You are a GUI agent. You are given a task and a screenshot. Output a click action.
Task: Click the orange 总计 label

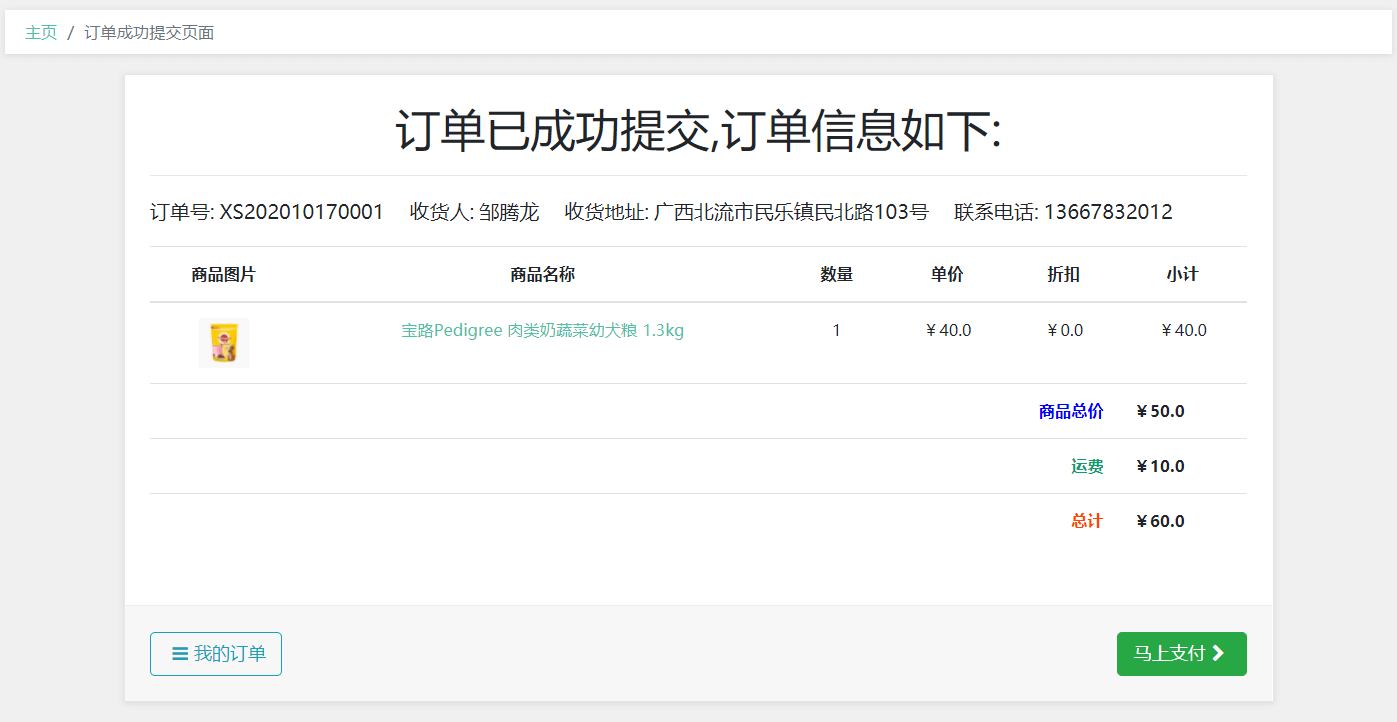1087,521
